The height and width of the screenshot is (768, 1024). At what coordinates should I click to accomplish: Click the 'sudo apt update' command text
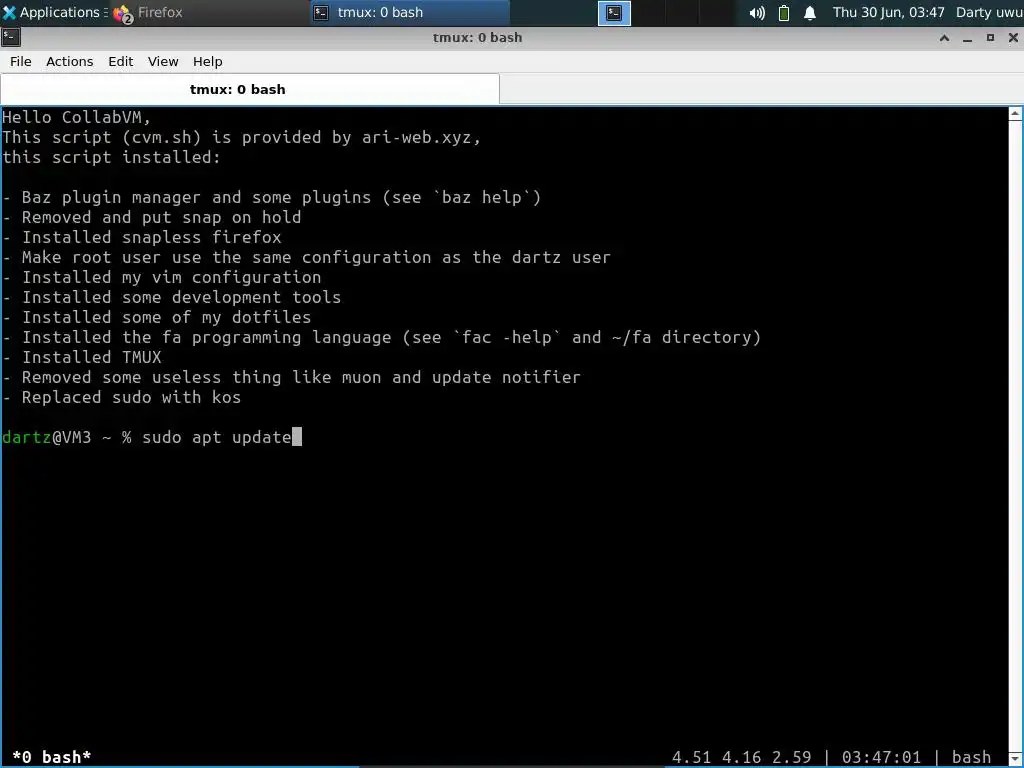(217, 437)
